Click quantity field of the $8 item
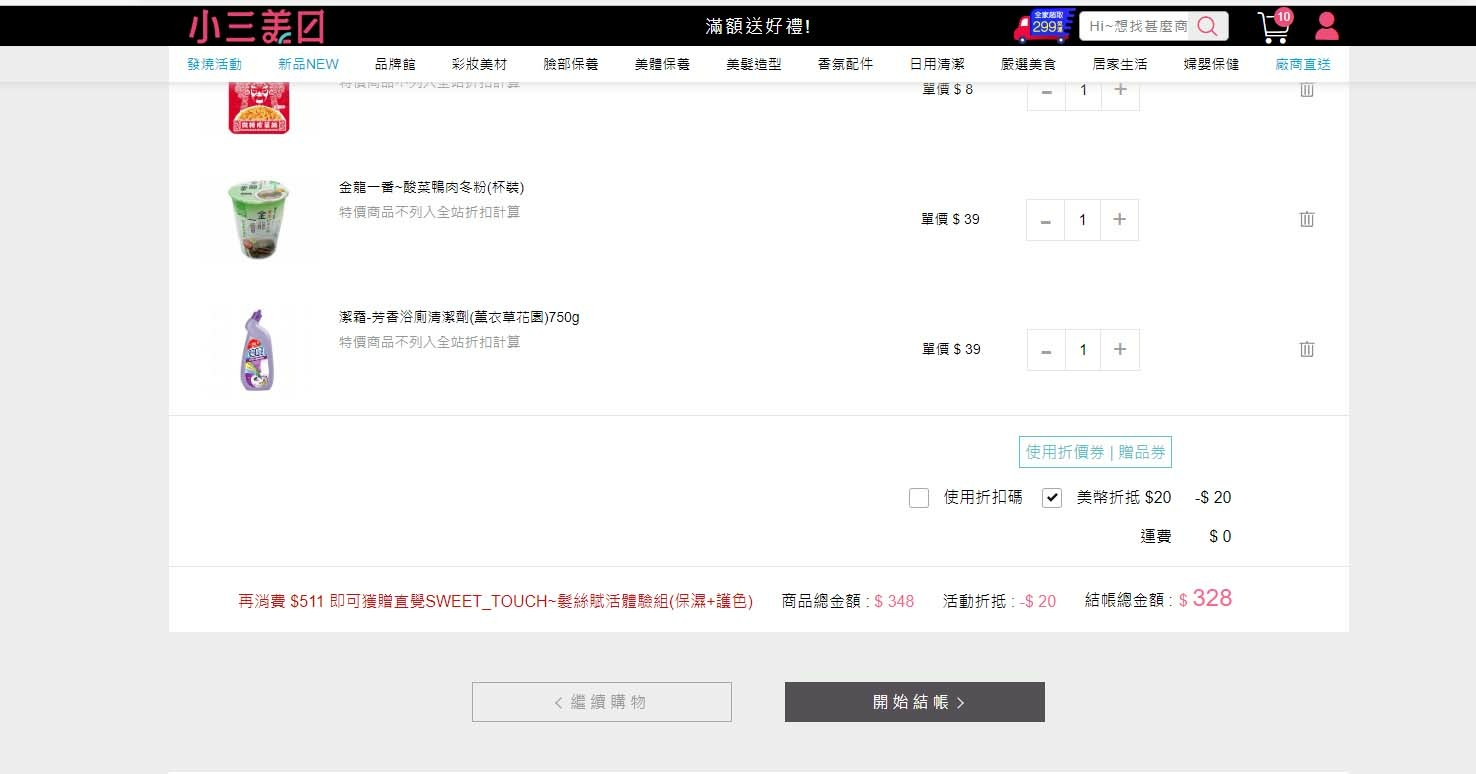This screenshot has height=774, width=1476. 1083,90
